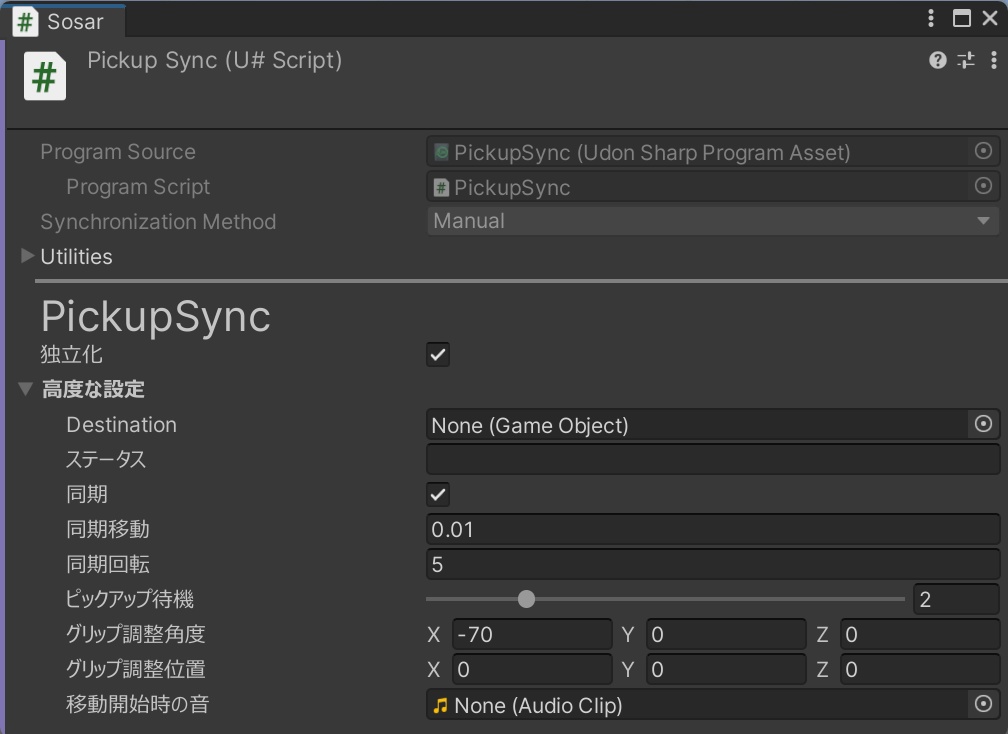The width and height of the screenshot is (1008, 734).
Task: Disable the 同期 checkbox
Action: point(437,494)
